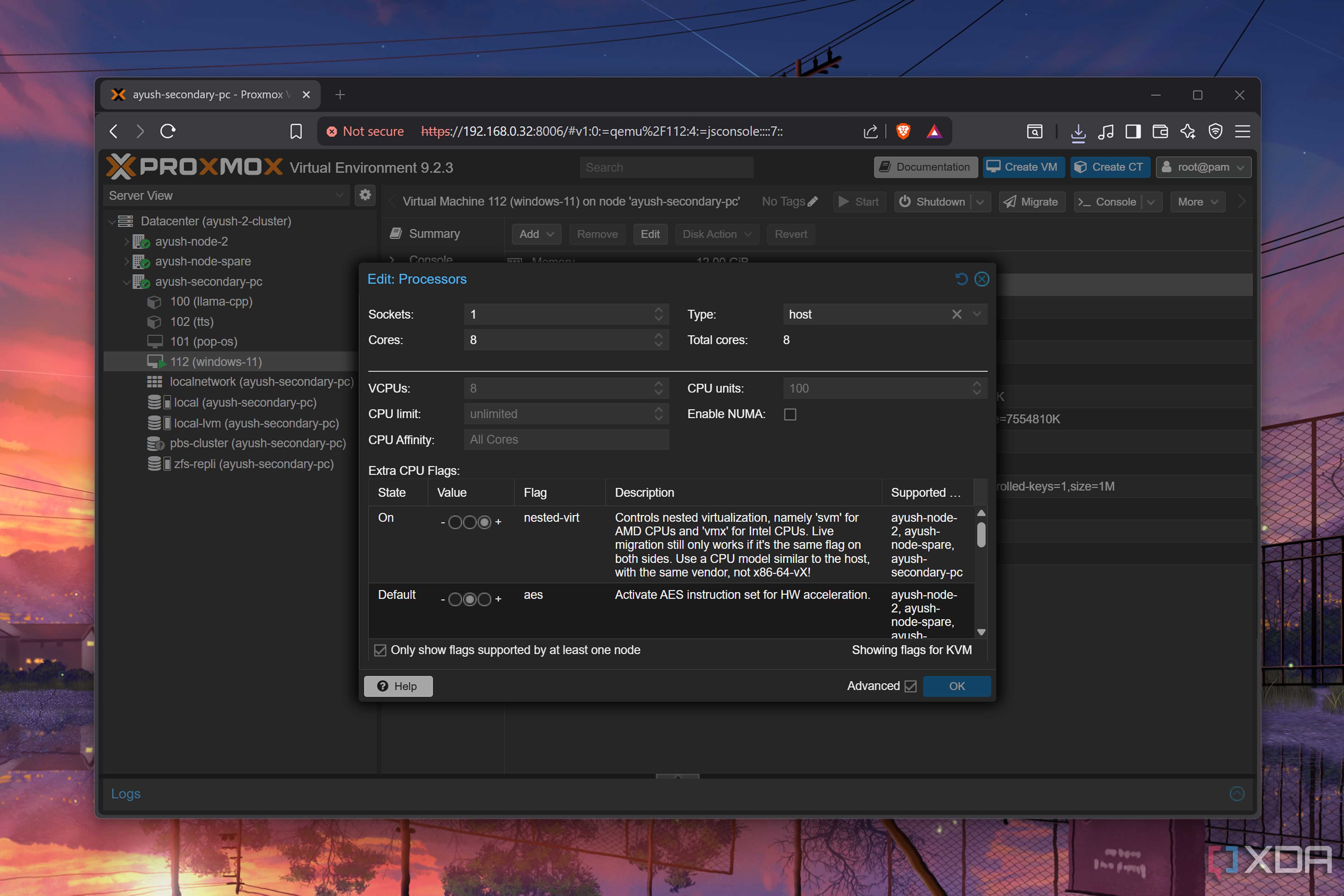Screen dimensions: 1344x896
Task: Bookmark this page with the bookmark icon
Action: point(296,131)
